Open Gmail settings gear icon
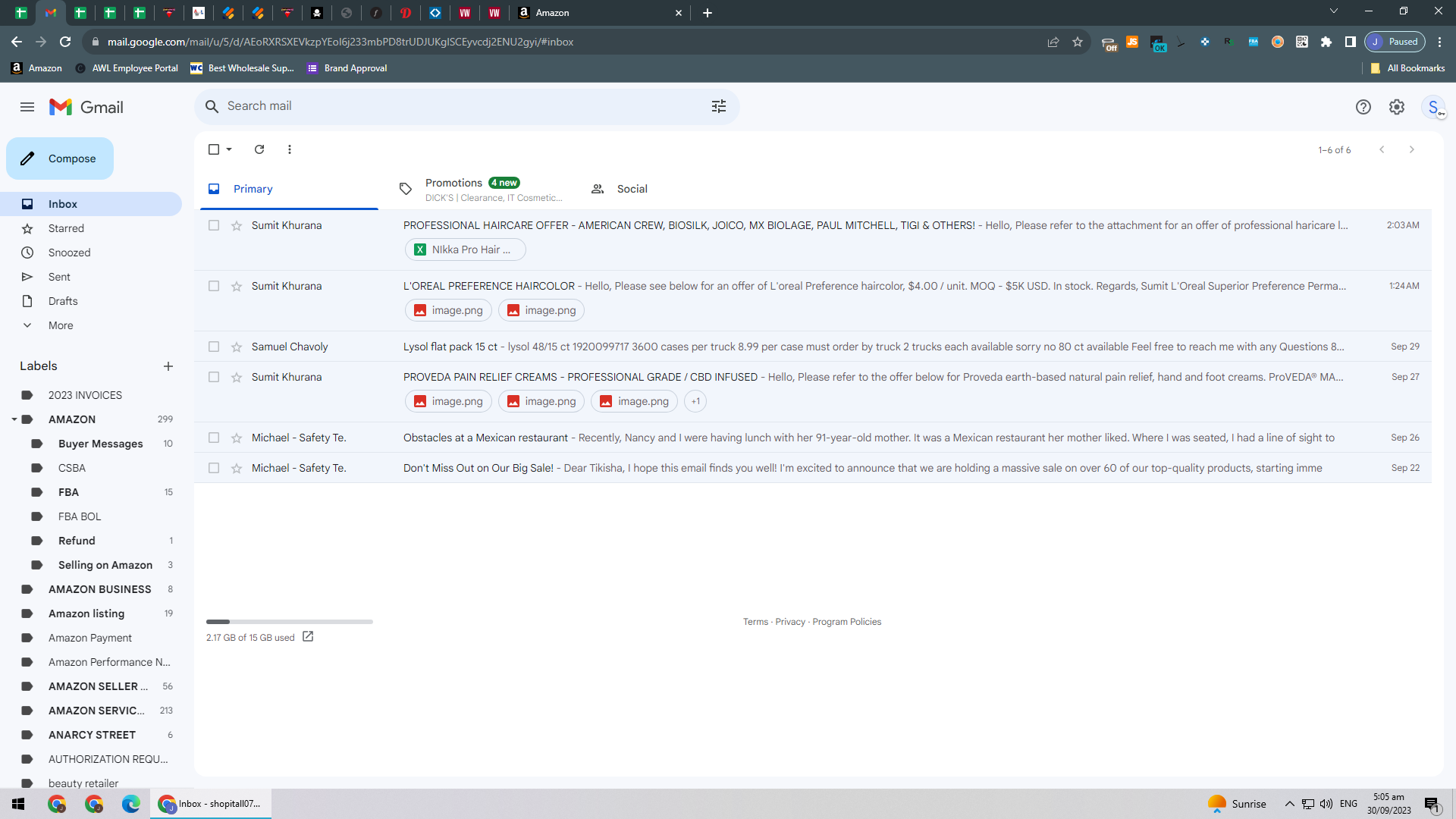 click(1397, 107)
